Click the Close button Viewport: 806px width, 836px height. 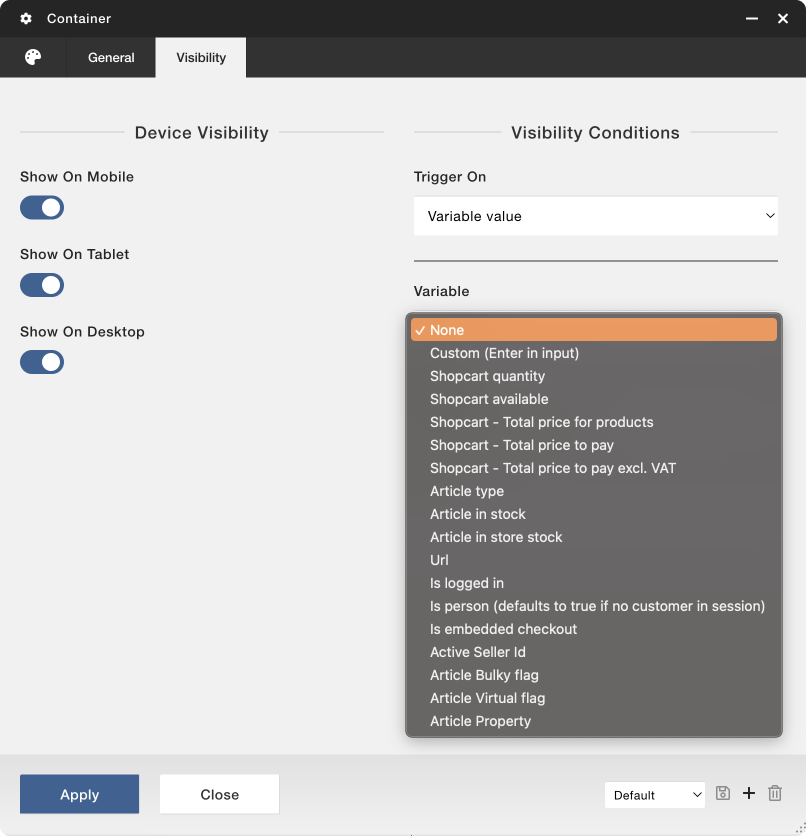219,795
